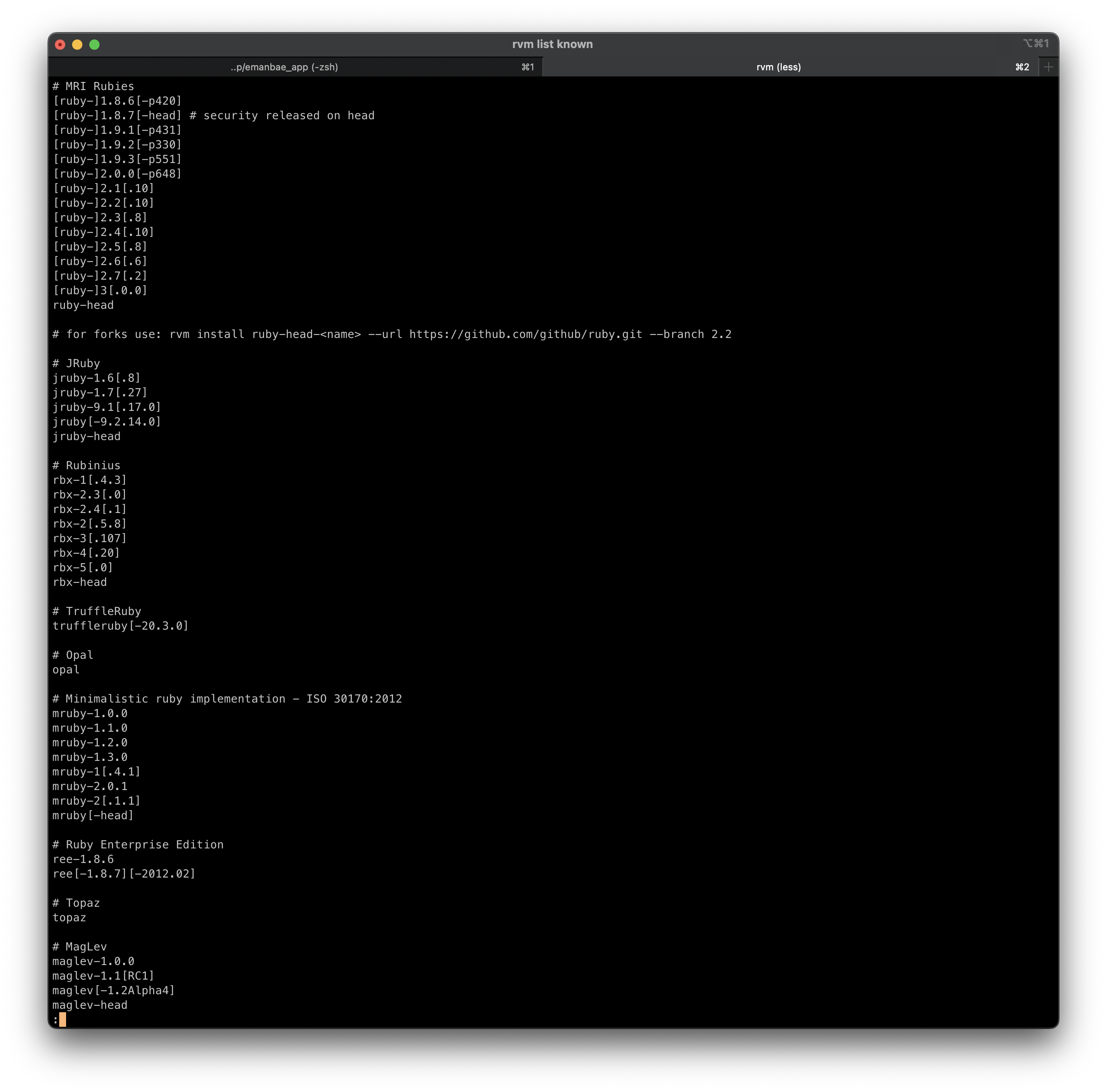Click the 'Minimalistic ruby implementation' heading line
Image resolution: width=1107 pixels, height=1092 pixels.
227,700
